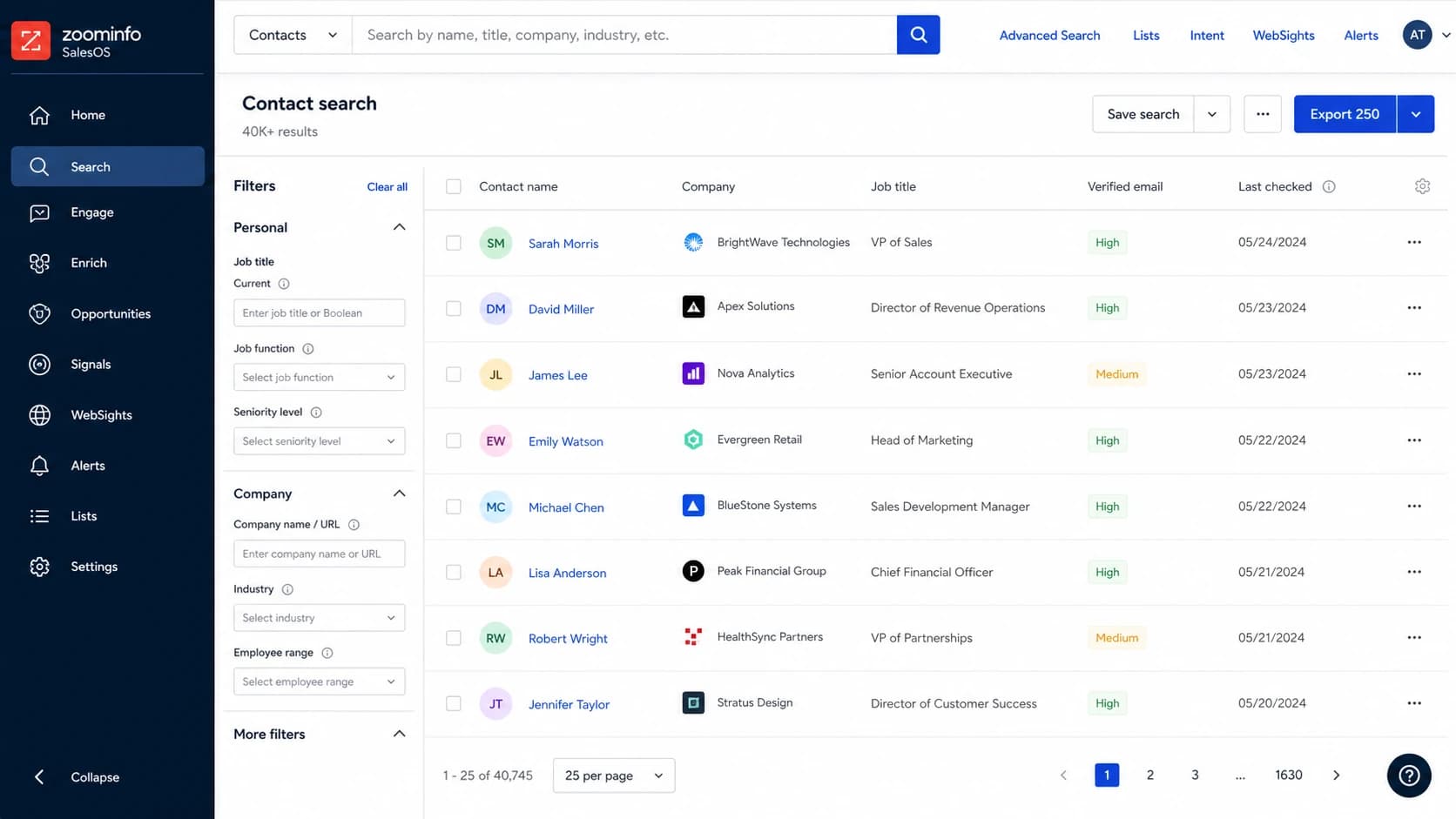1456x819 pixels.
Task: Open the Select employee range dropdown
Action: (x=319, y=681)
